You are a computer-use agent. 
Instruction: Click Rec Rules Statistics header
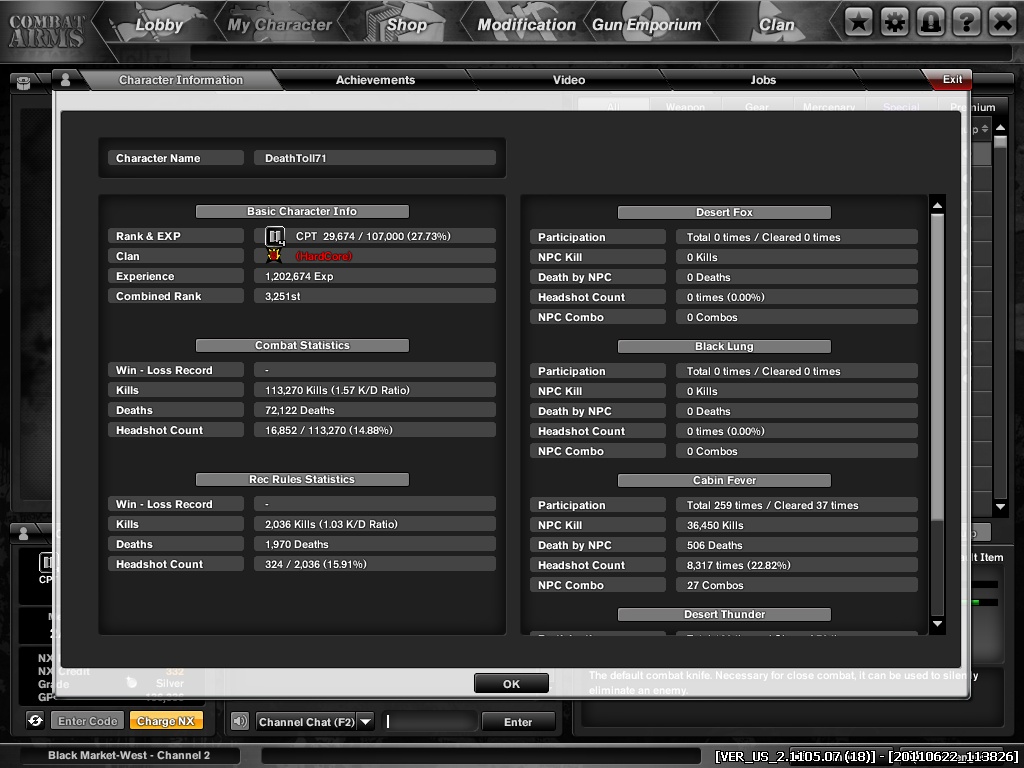click(x=302, y=479)
